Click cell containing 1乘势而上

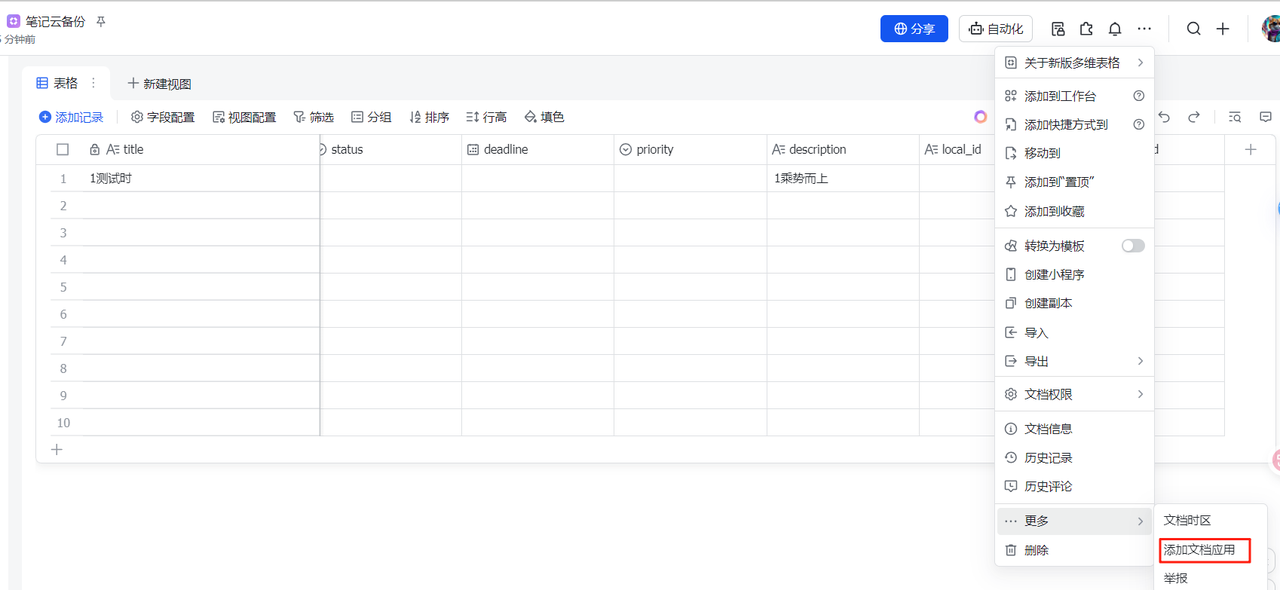click(x=843, y=178)
